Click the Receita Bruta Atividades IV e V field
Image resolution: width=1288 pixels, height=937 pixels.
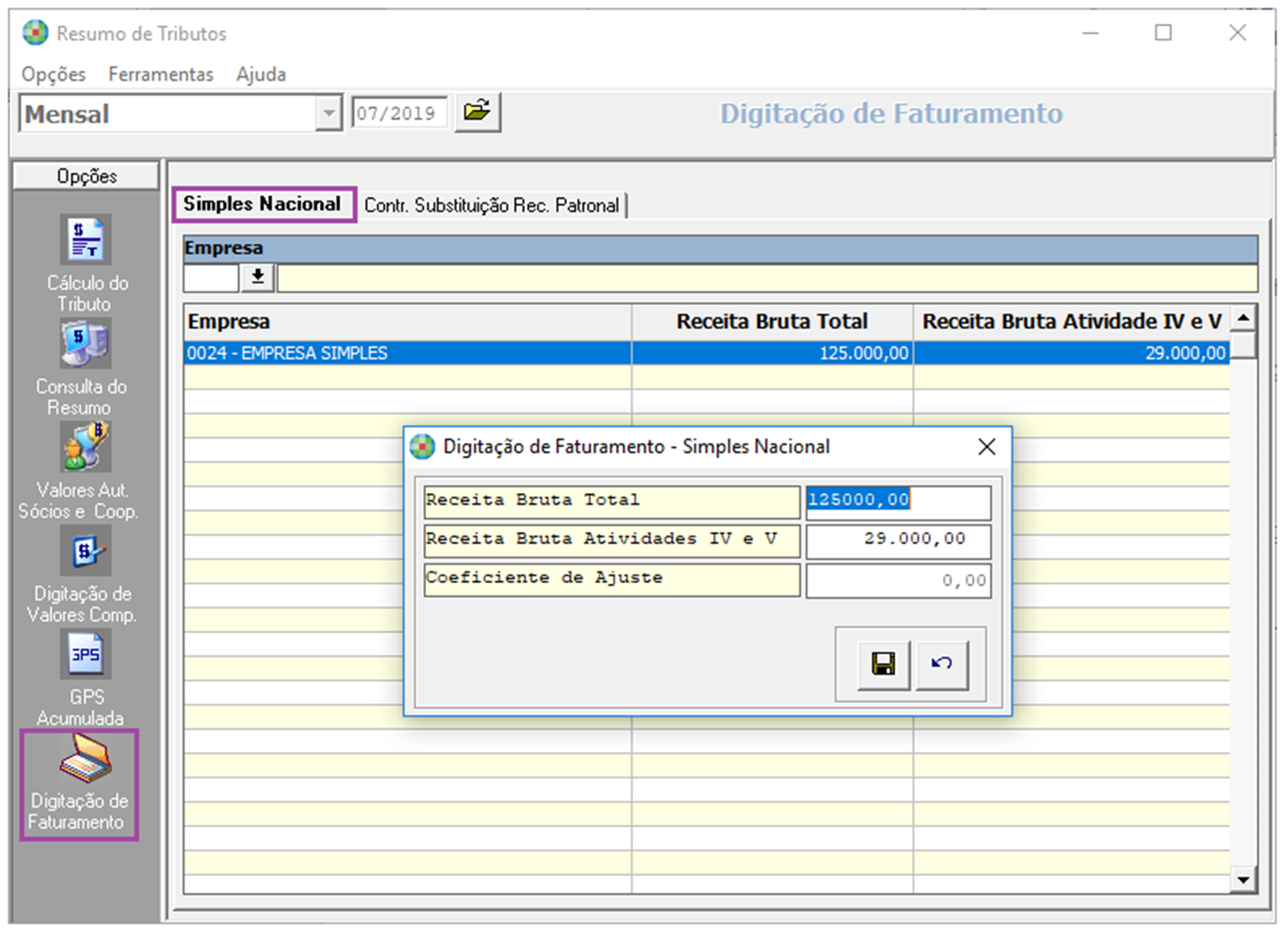[x=897, y=540]
